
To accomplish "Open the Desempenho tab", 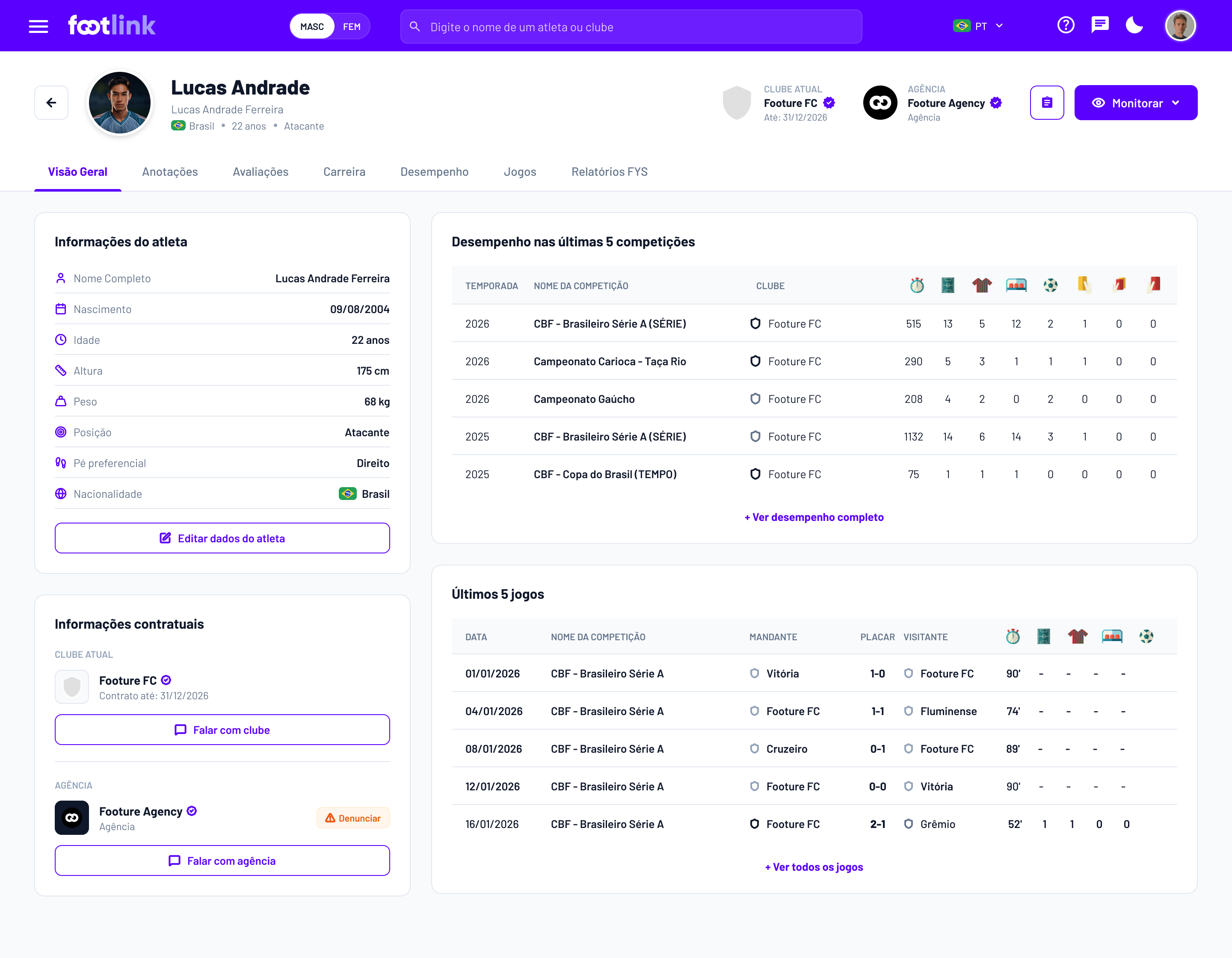I will pos(434,172).
